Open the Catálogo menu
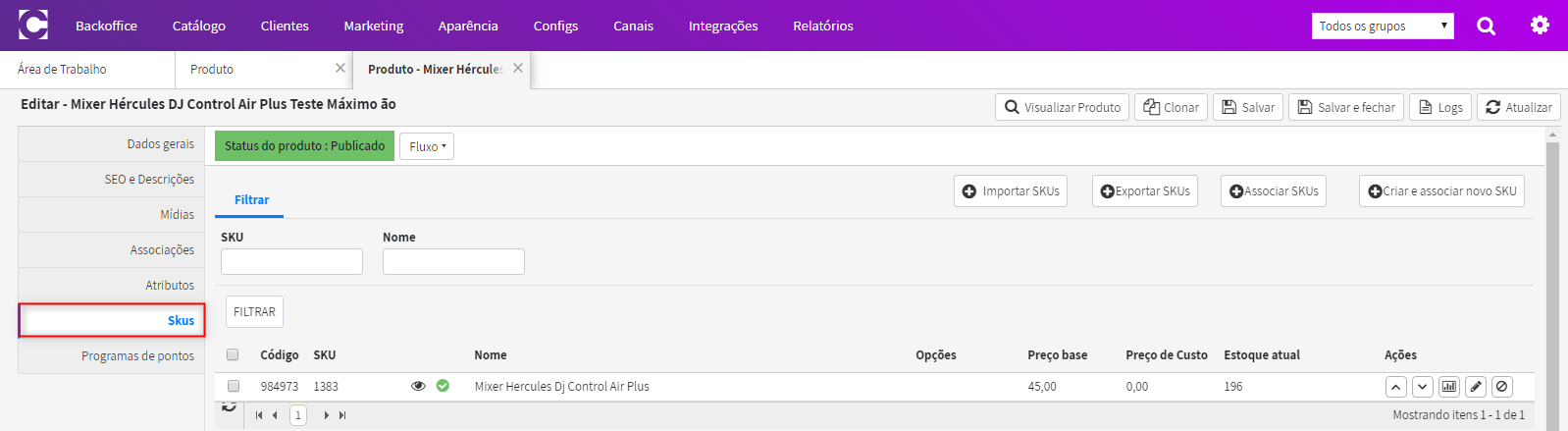The height and width of the screenshot is (431, 1568). 199,26
